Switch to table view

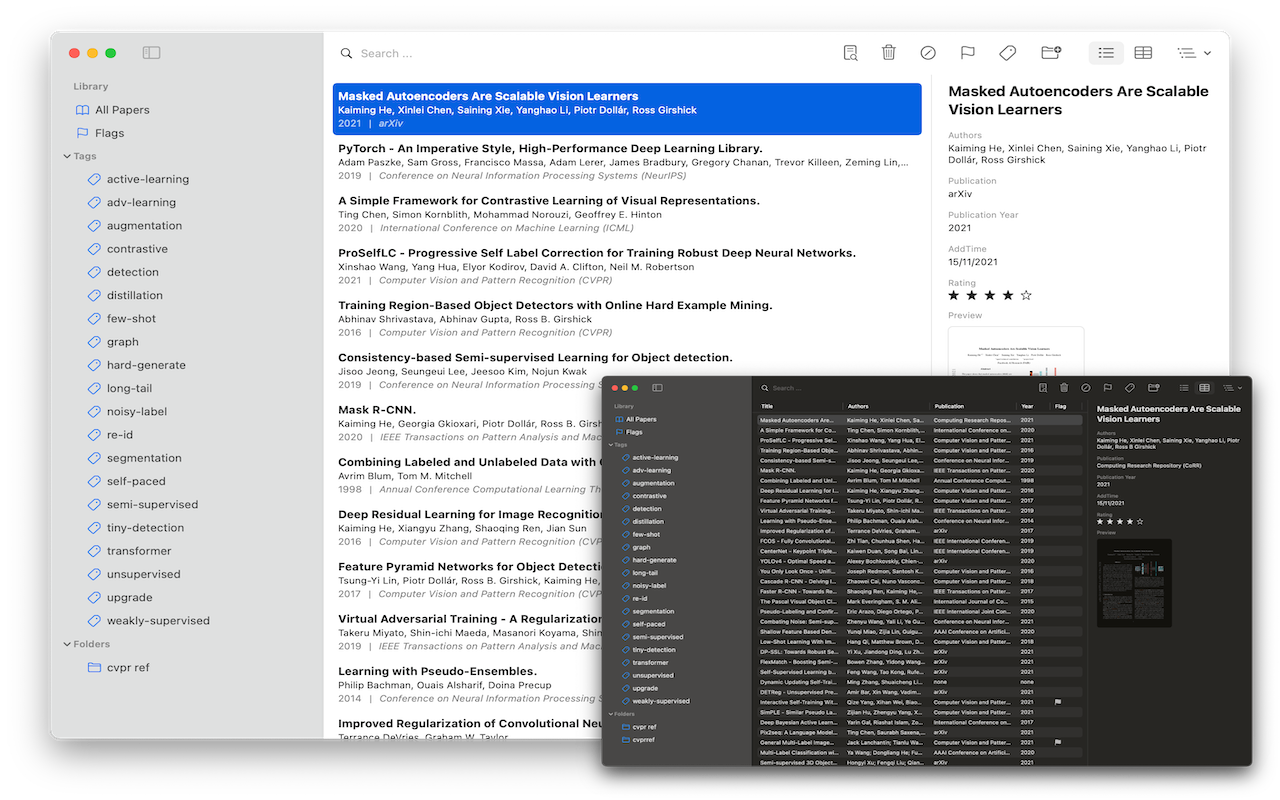[x=1143, y=52]
